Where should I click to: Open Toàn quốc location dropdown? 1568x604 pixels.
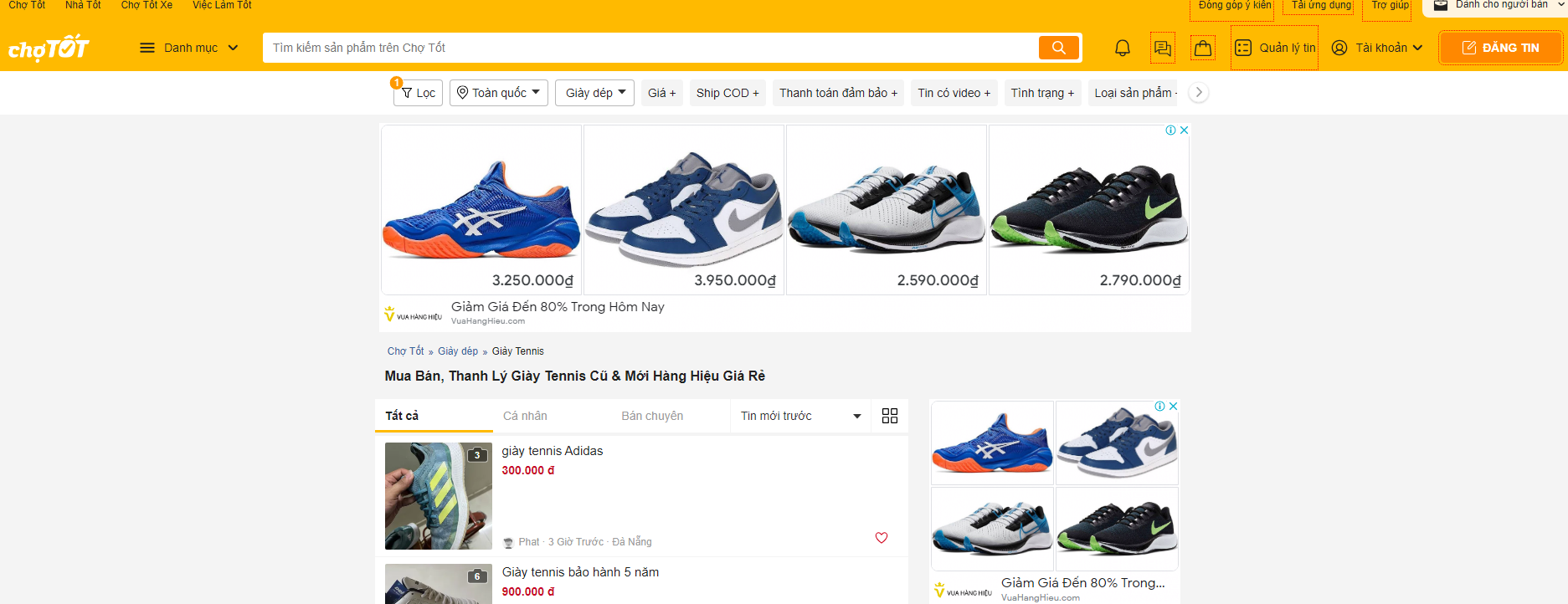499,93
